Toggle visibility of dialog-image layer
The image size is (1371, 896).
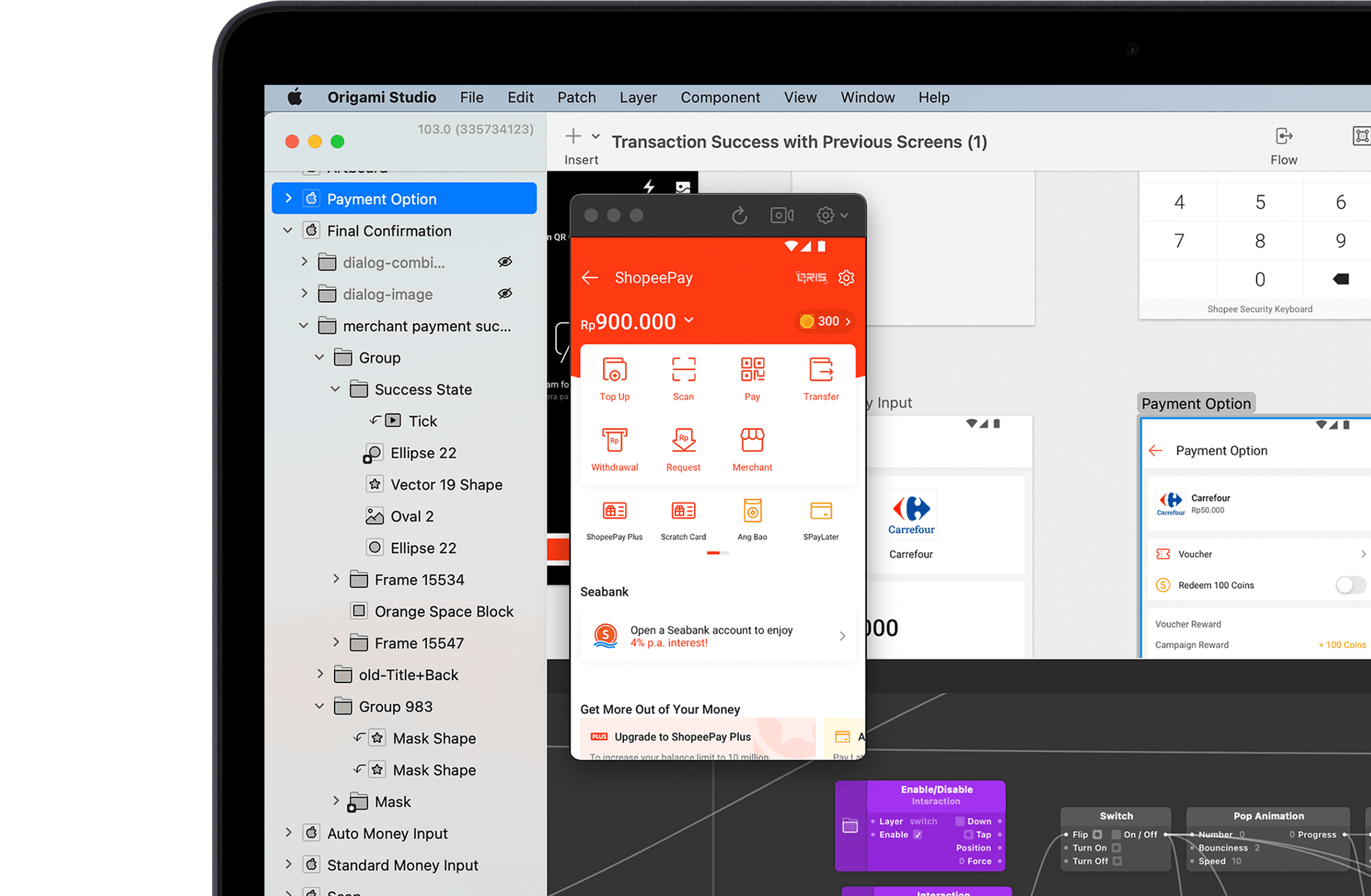pyautogui.click(x=505, y=294)
